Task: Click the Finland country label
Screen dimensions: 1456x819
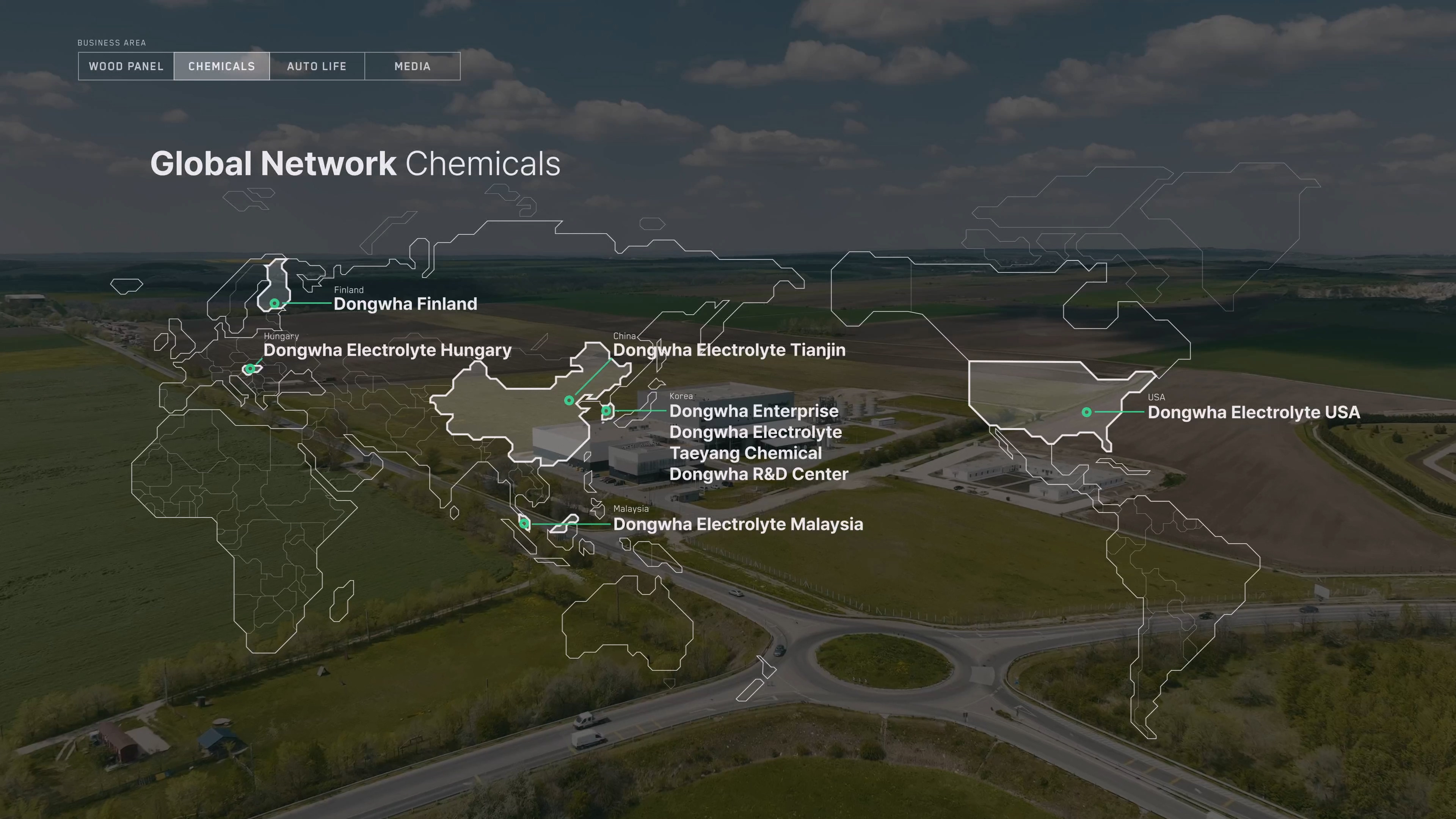Action: pyautogui.click(x=349, y=290)
